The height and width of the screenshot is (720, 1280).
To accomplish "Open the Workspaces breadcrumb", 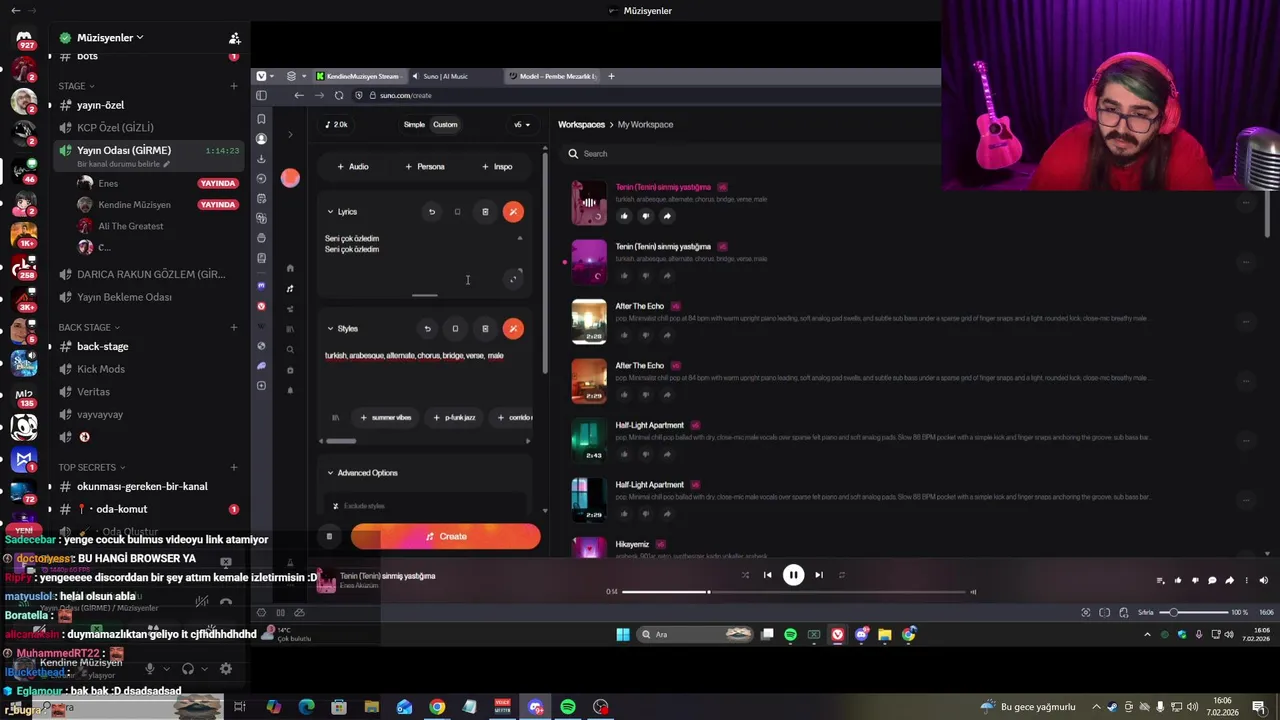I will [581, 125].
